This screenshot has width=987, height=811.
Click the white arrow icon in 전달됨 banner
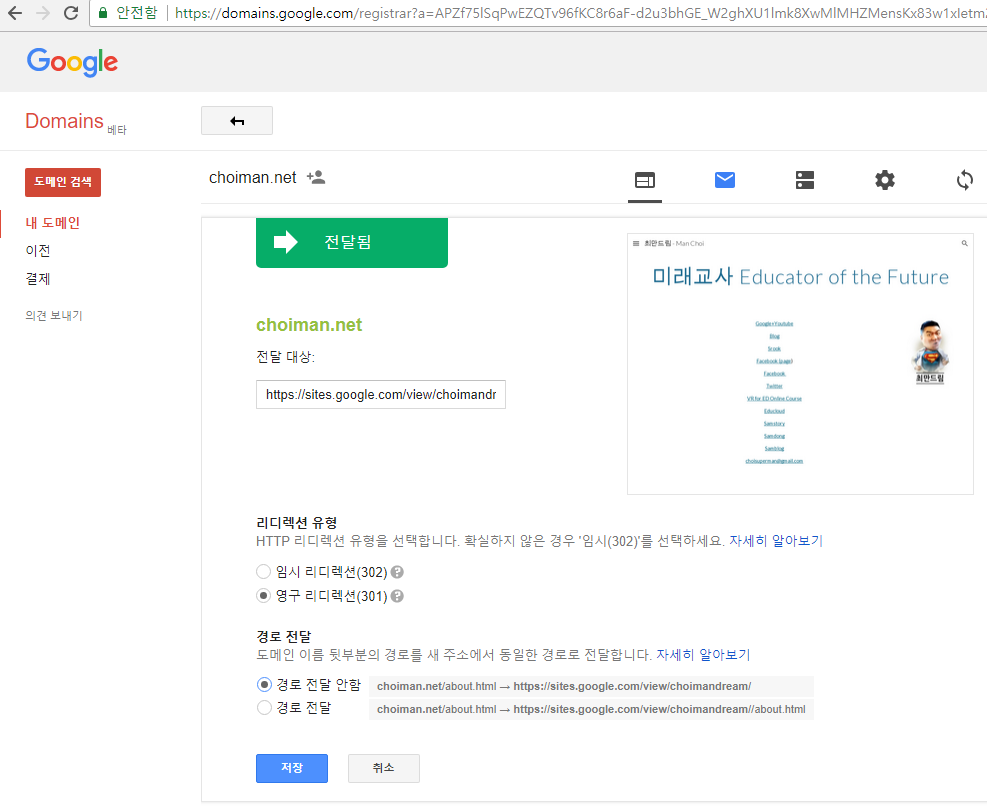[x=286, y=242]
